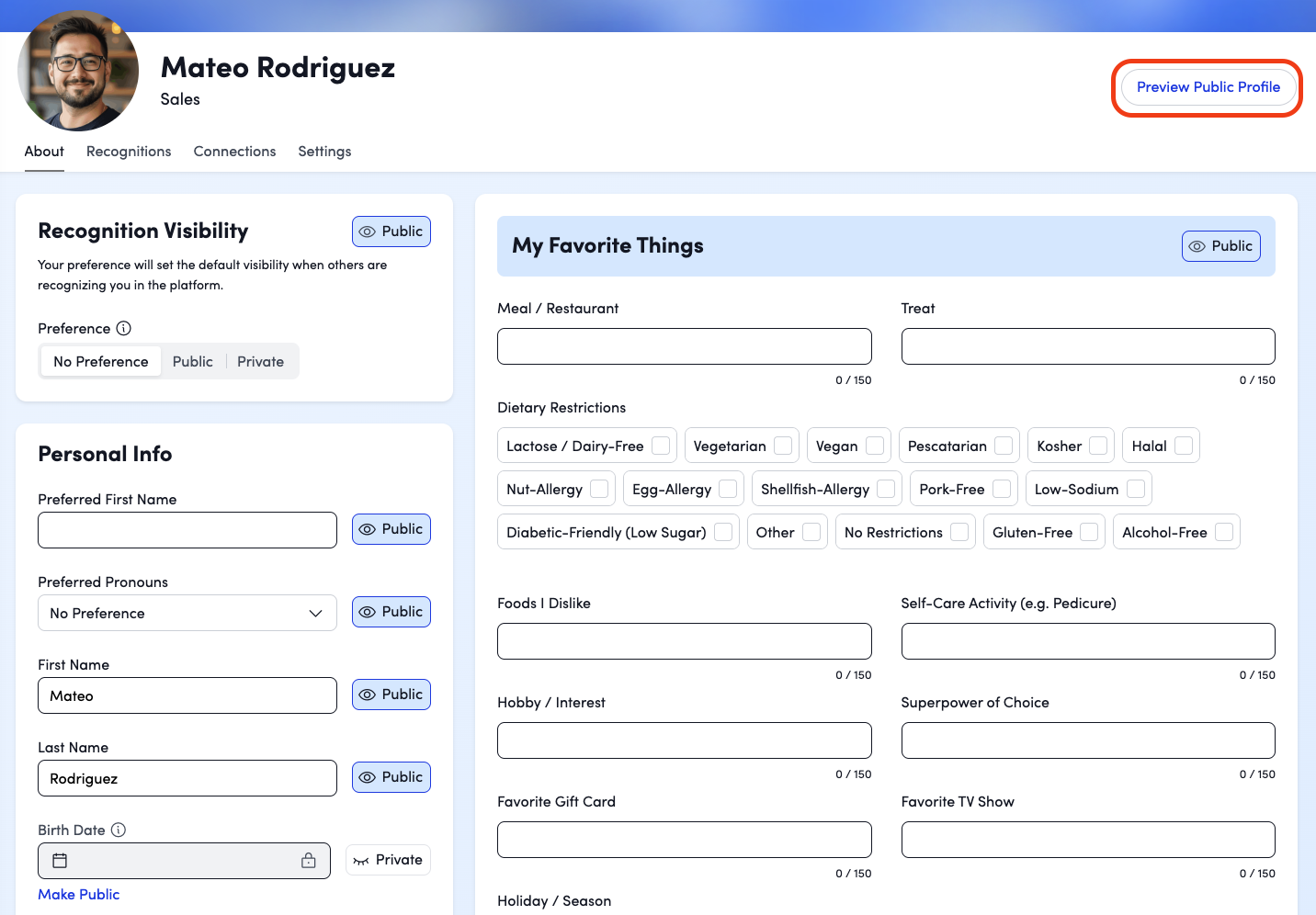This screenshot has width=1316, height=915.
Task: Click the Make Public link
Action: click(x=79, y=895)
